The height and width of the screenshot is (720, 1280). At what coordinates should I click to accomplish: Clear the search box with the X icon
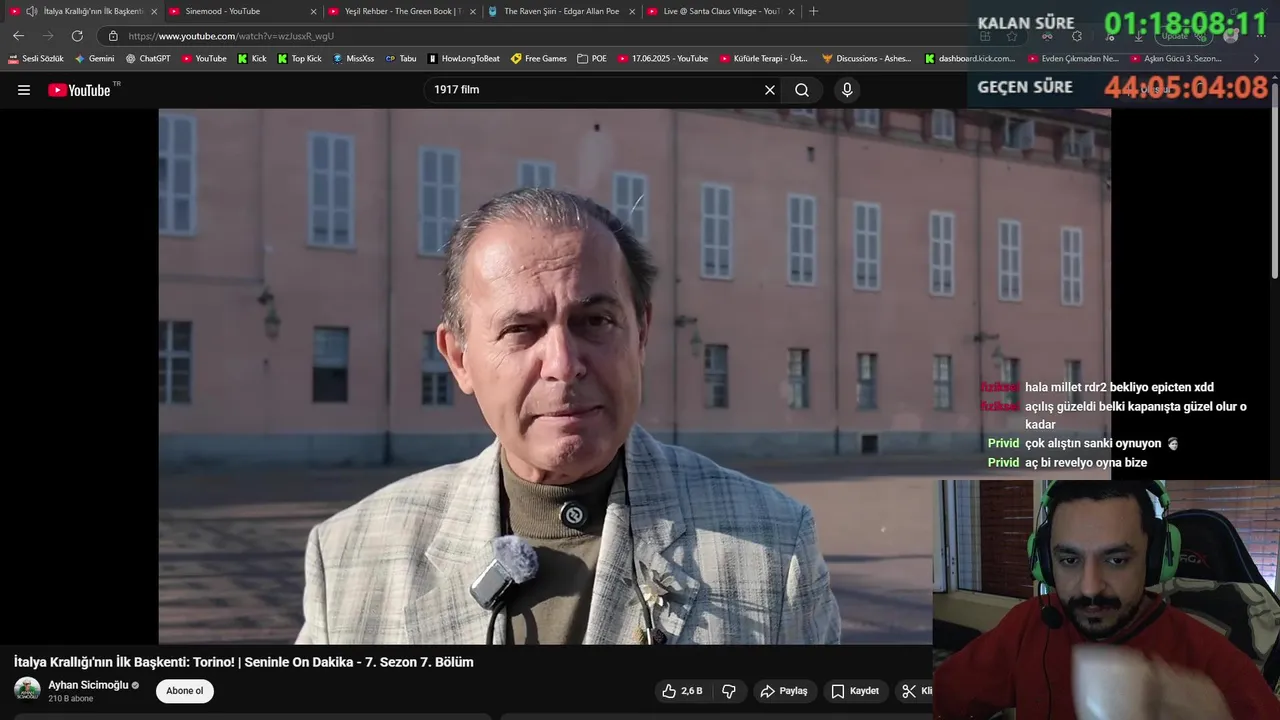[x=770, y=90]
